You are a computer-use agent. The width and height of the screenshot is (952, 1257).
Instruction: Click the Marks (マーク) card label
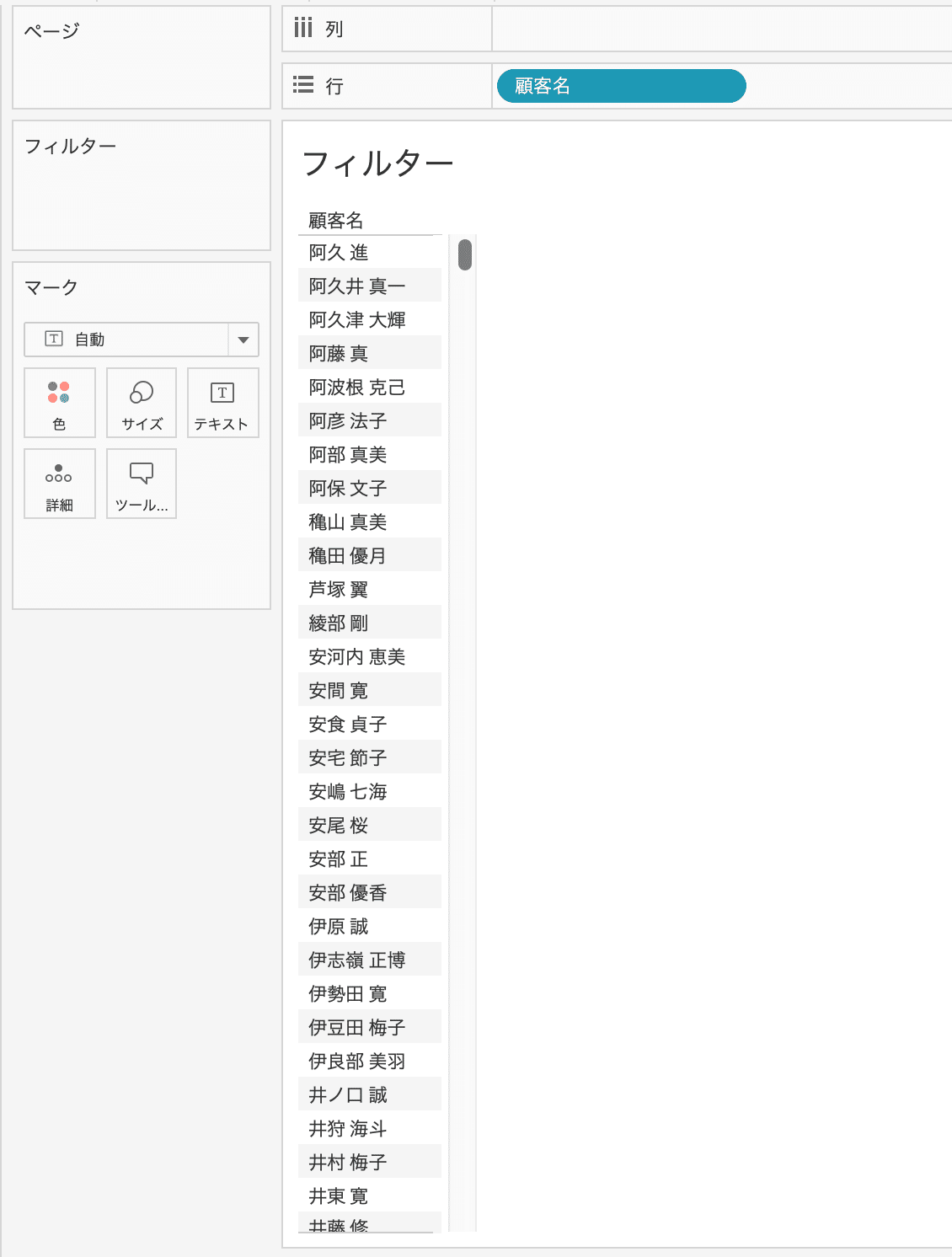[51, 287]
